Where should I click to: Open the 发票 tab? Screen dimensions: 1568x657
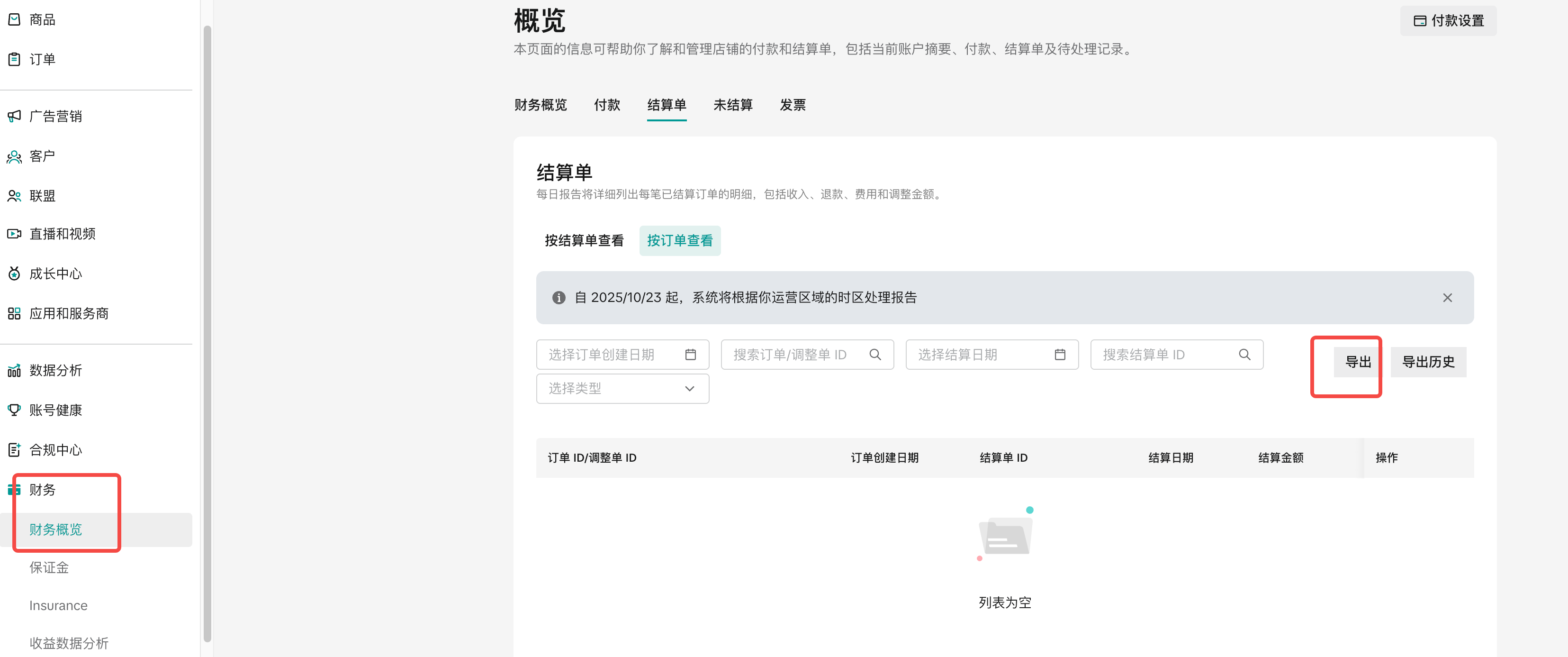point(792,105)
